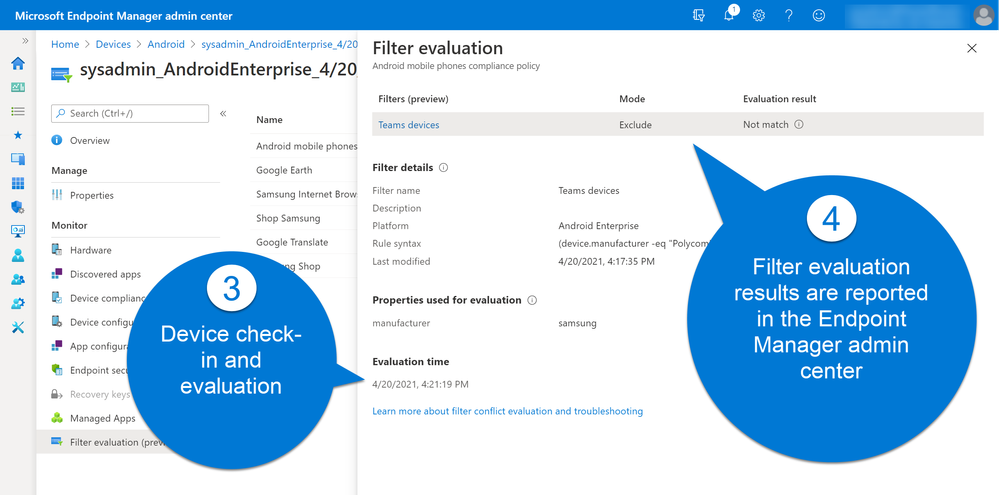Sort by the Name column header
The image size is (999, 495).
coord(270,119)
